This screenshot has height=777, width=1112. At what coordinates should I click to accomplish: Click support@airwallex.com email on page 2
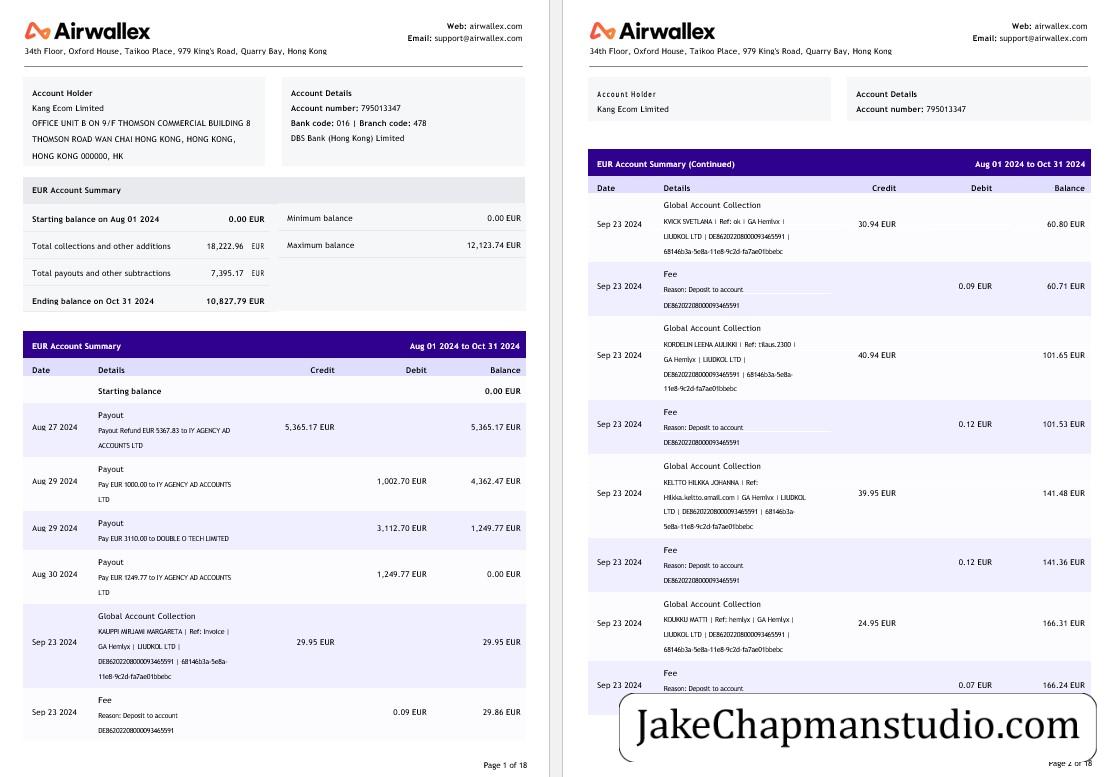(x=1042, y=38)
